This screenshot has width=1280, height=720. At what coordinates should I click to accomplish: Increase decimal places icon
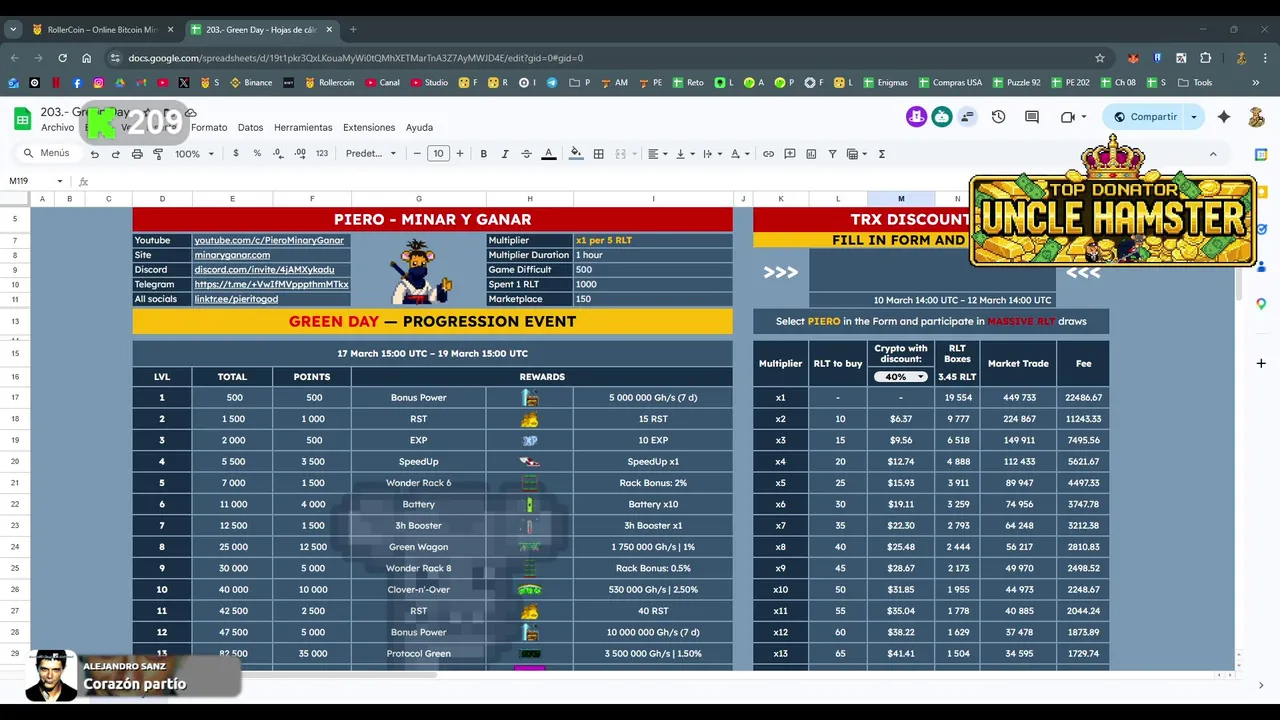point(300,154)
